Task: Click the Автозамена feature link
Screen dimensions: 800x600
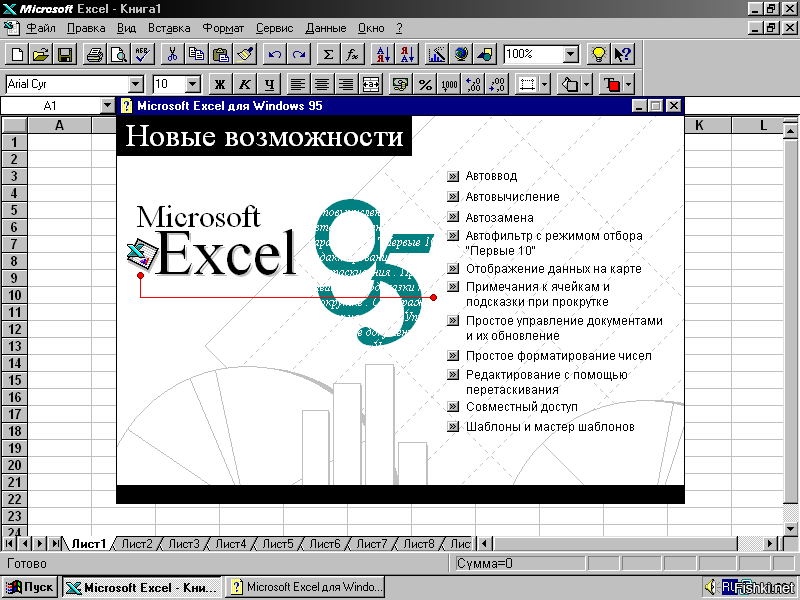Action: [x=499, y=217]
